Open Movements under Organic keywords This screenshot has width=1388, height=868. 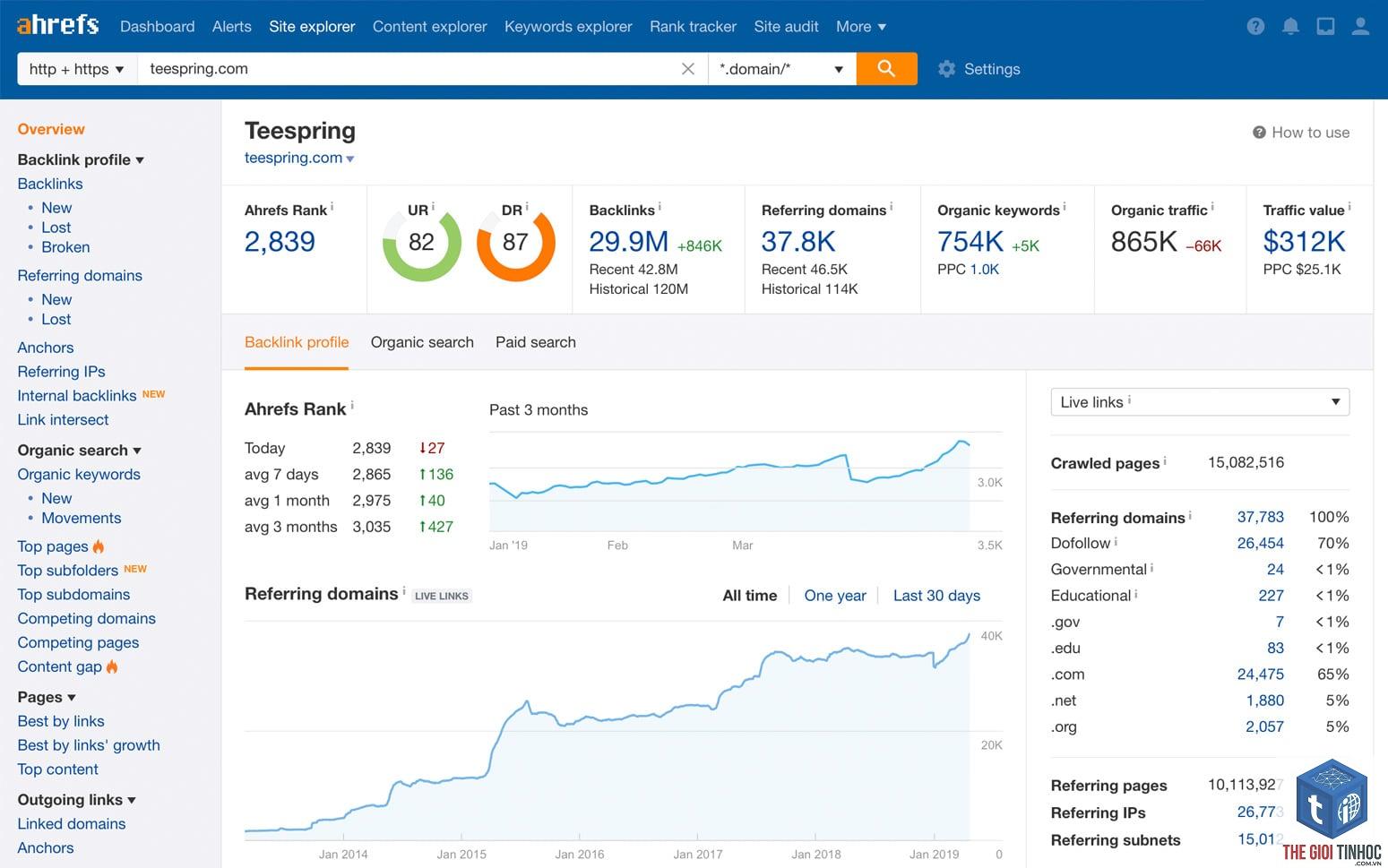(82, 518)
